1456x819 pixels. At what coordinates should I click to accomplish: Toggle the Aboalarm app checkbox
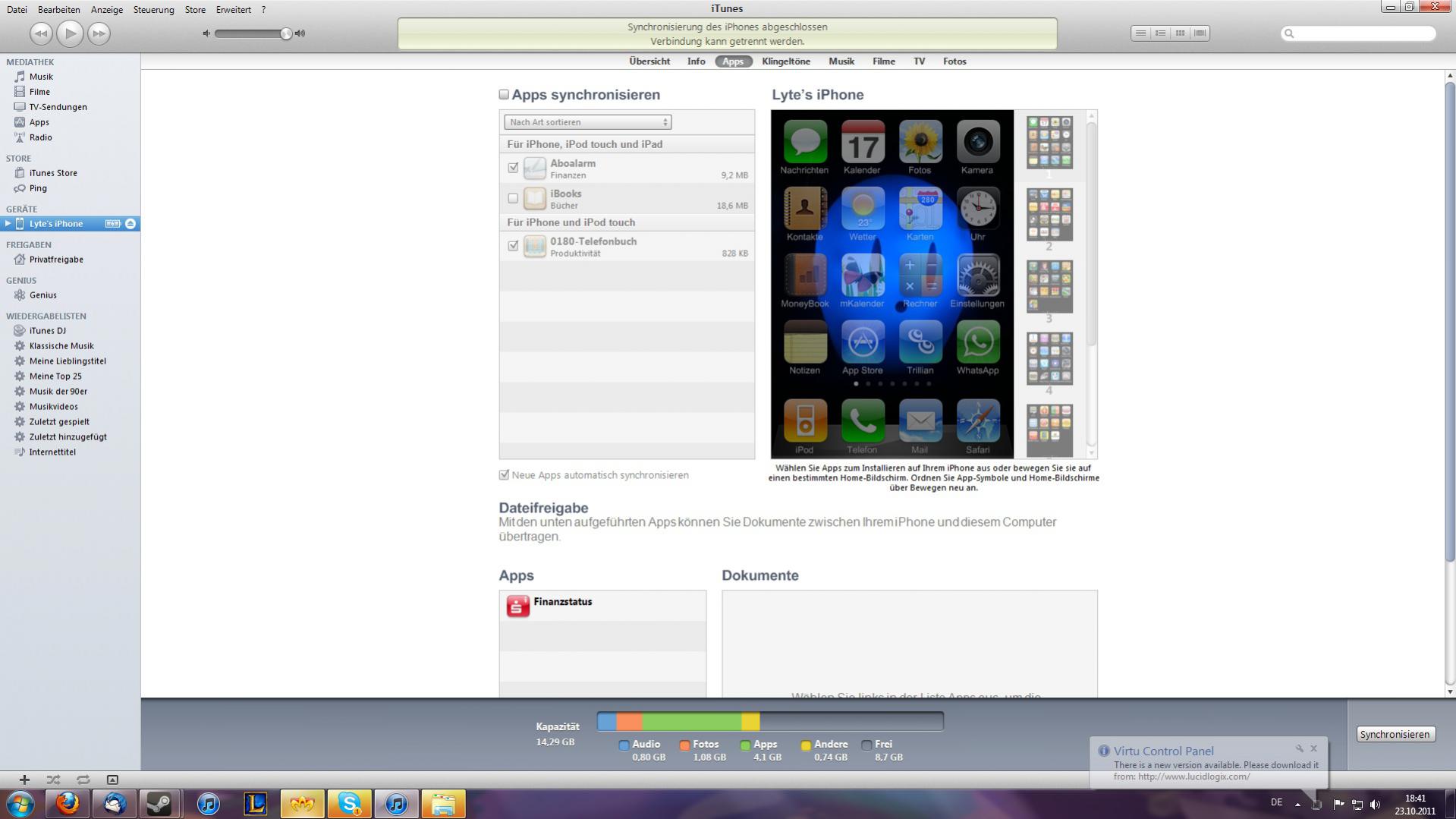[x=513, y=168]
